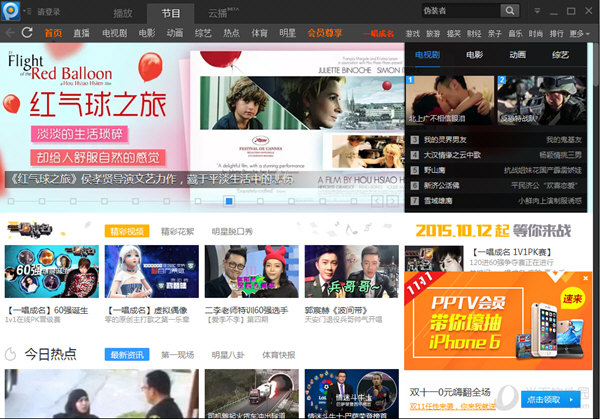Click the 点击领取 button
The image size is (600, 419).
tap(551, 399)
